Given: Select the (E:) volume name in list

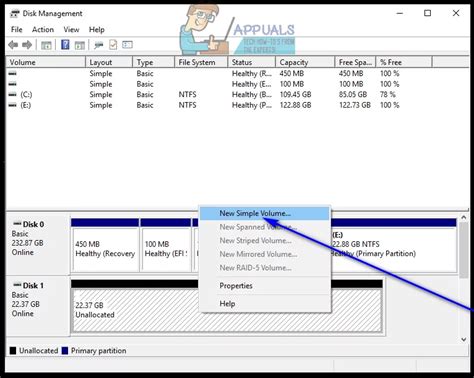Looking at the screenshot, I should click(x=26, y=105).
